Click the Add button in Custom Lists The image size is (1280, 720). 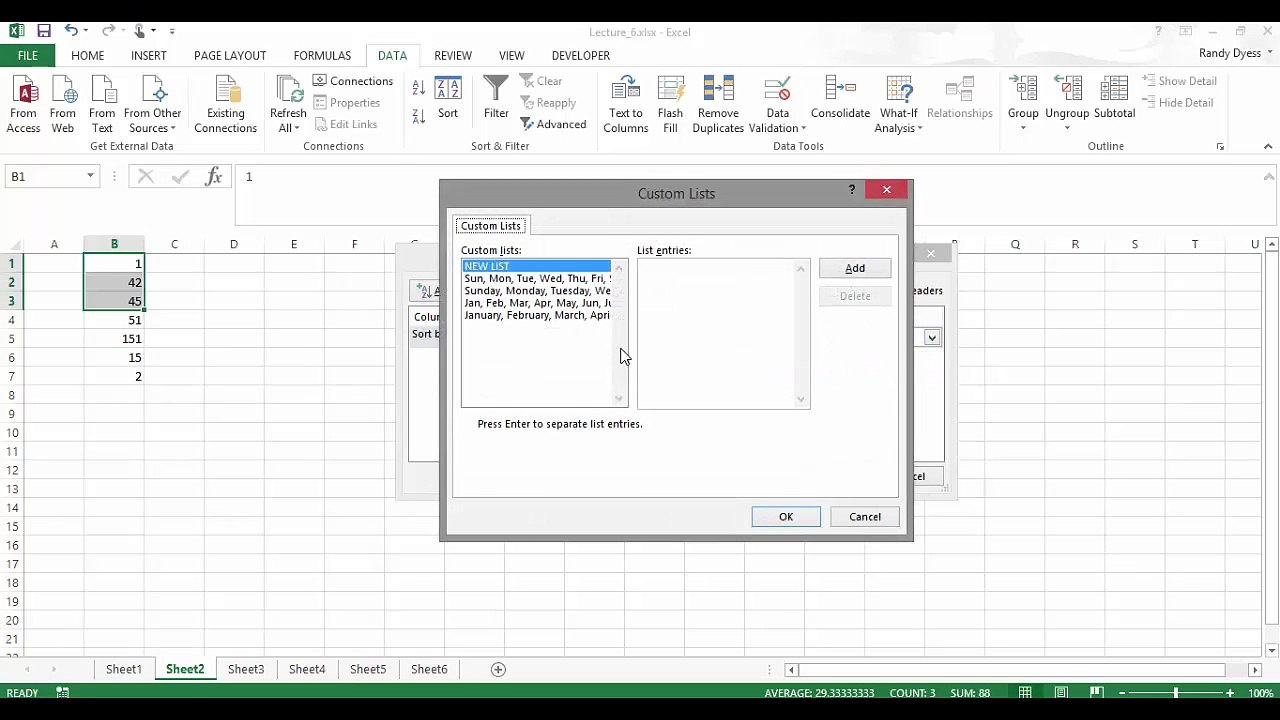pyautogui.click(x=855, y=268)
